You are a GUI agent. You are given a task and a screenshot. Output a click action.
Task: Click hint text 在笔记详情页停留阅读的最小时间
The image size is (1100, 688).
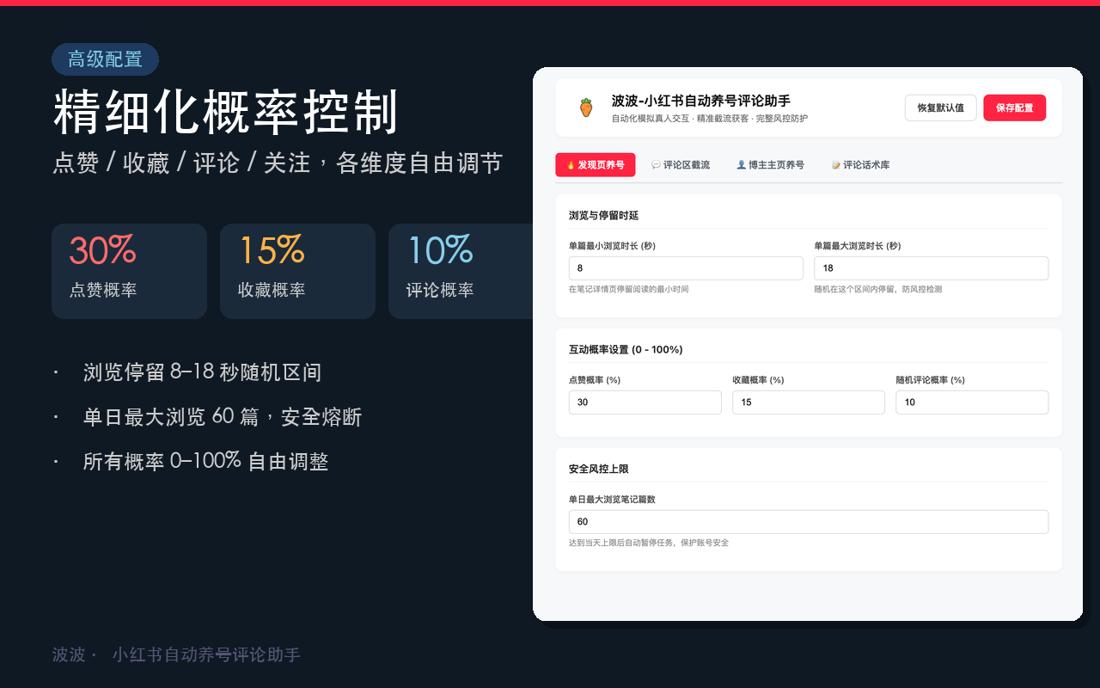pyautogui.click(x=629, y=289)
